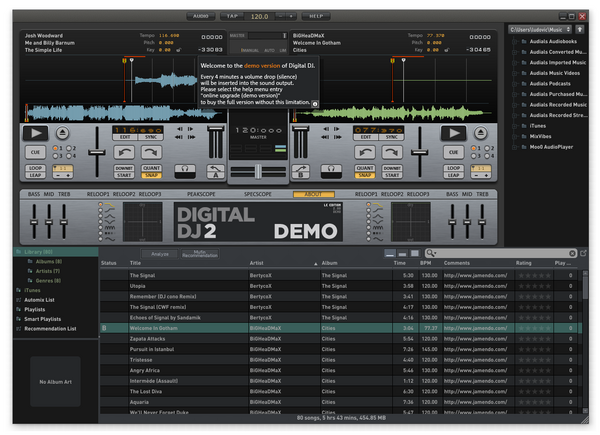The width and height of the screenshot is (600, 435).
Task: Click the right deck jump-back arrow button
Action: [x=365, y=152]
